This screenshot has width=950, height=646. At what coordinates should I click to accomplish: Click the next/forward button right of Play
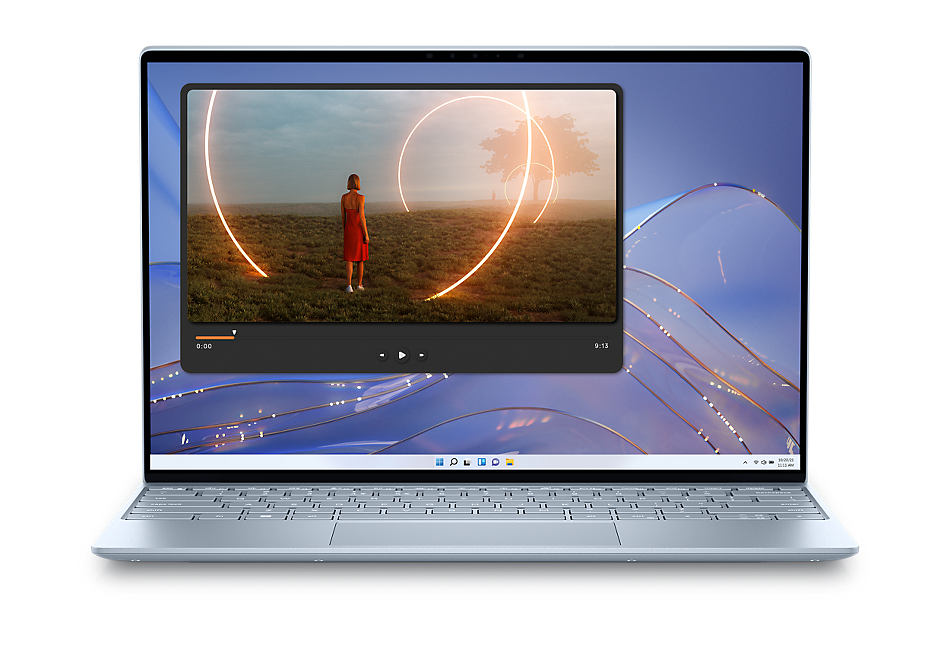[422, 355]
